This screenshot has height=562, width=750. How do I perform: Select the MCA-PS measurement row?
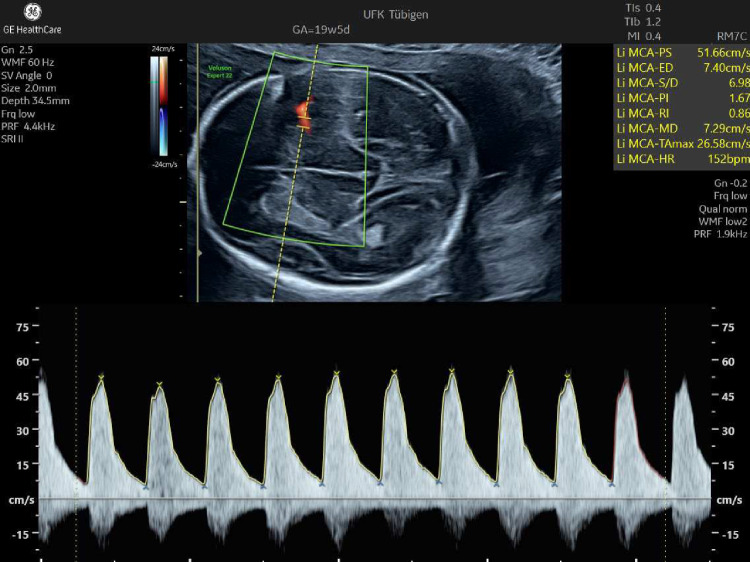tap(680, 51)
